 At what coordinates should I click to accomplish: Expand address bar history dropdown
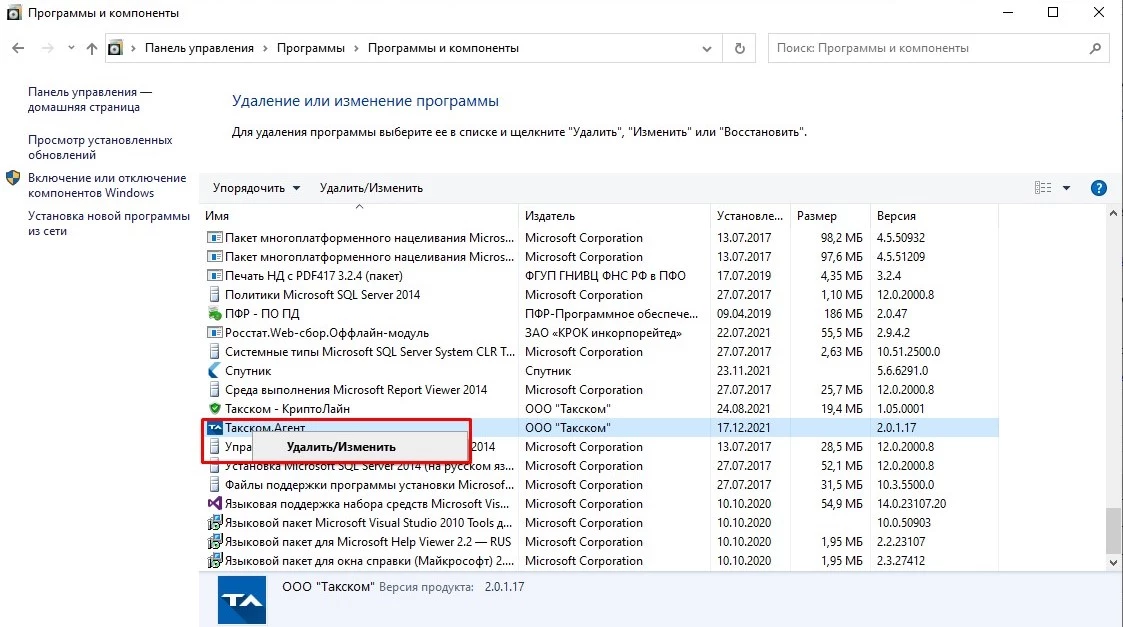(707, 49)
